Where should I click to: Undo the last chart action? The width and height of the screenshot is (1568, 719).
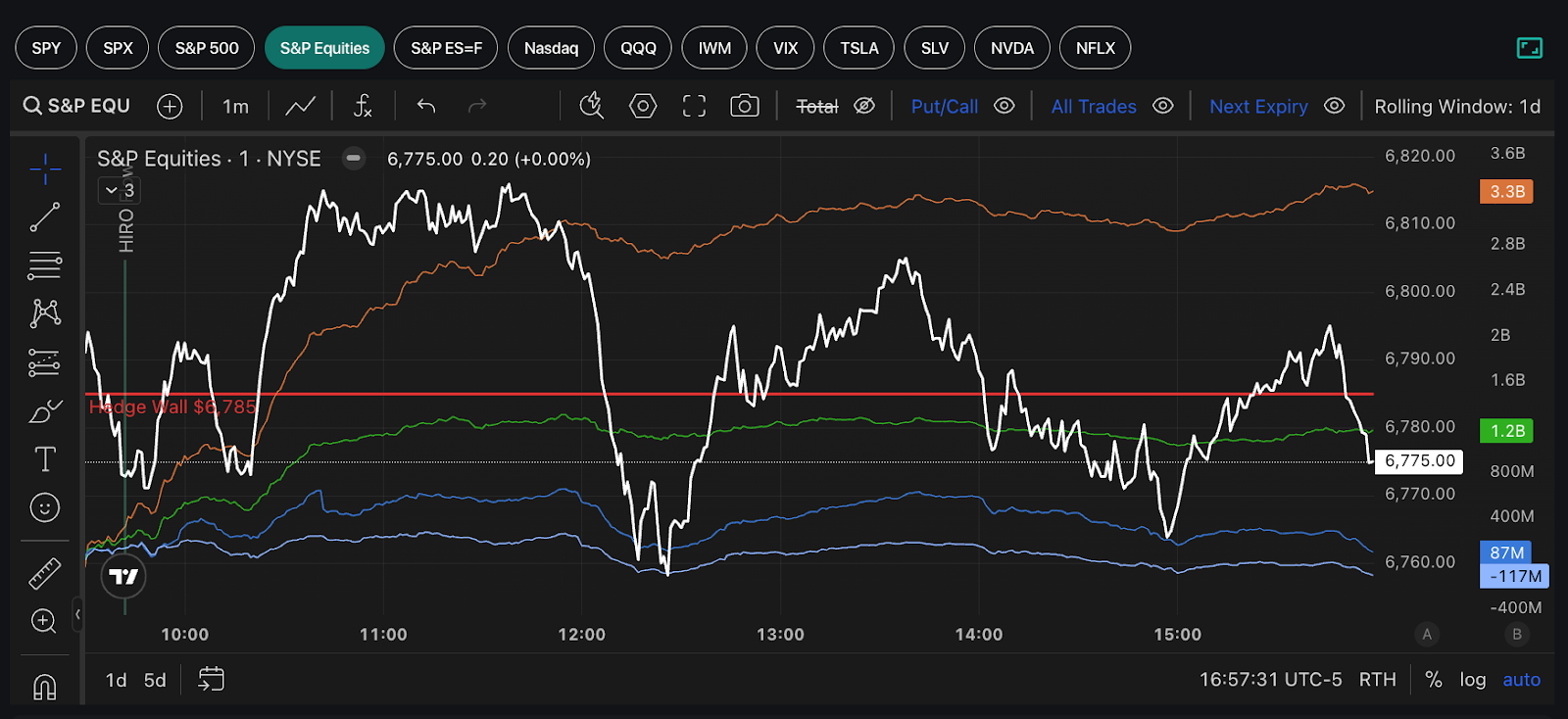(426, 106)
